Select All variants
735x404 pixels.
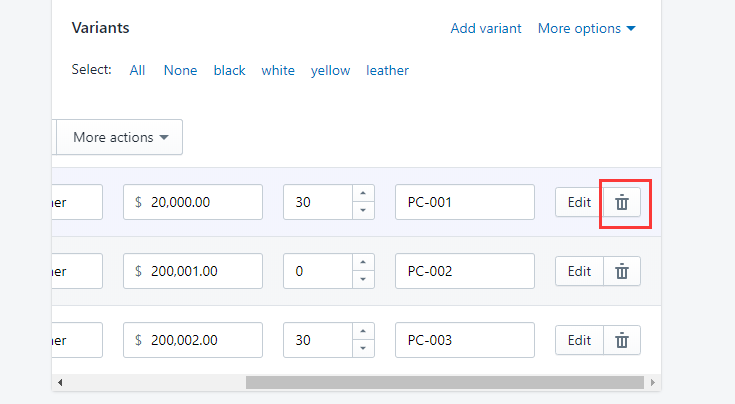tap(137, 70)
